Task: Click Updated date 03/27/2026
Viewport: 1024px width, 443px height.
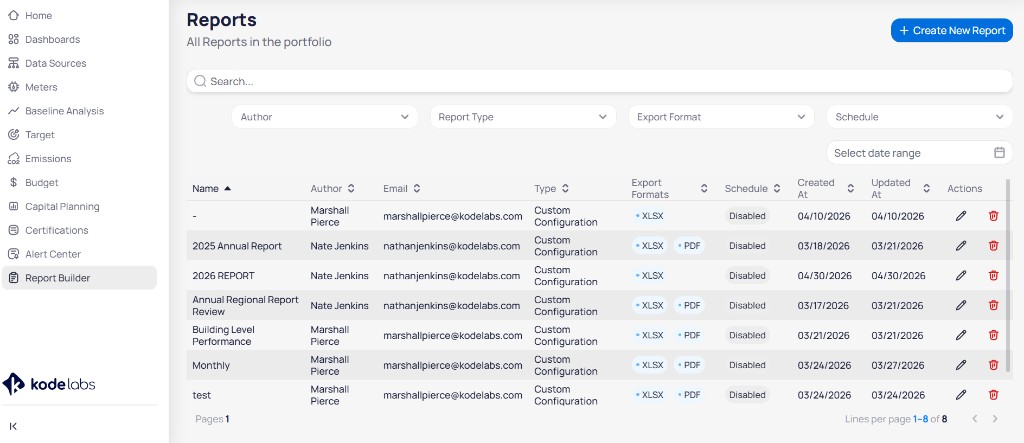Action: coord(898,365)
